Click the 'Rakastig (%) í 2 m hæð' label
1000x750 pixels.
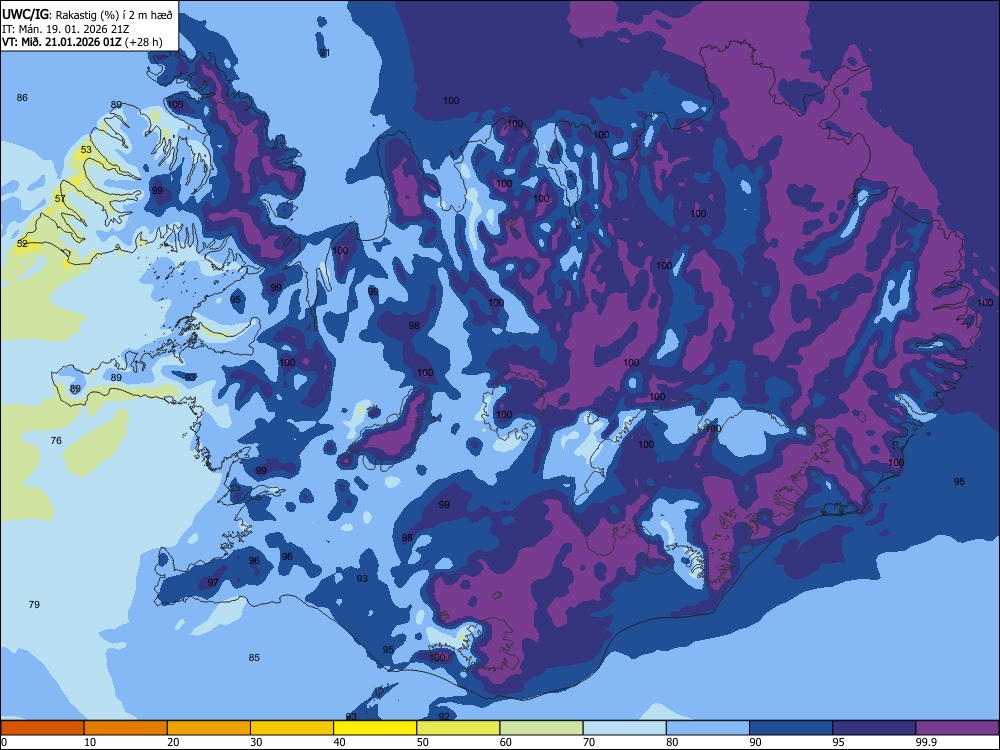114,15
